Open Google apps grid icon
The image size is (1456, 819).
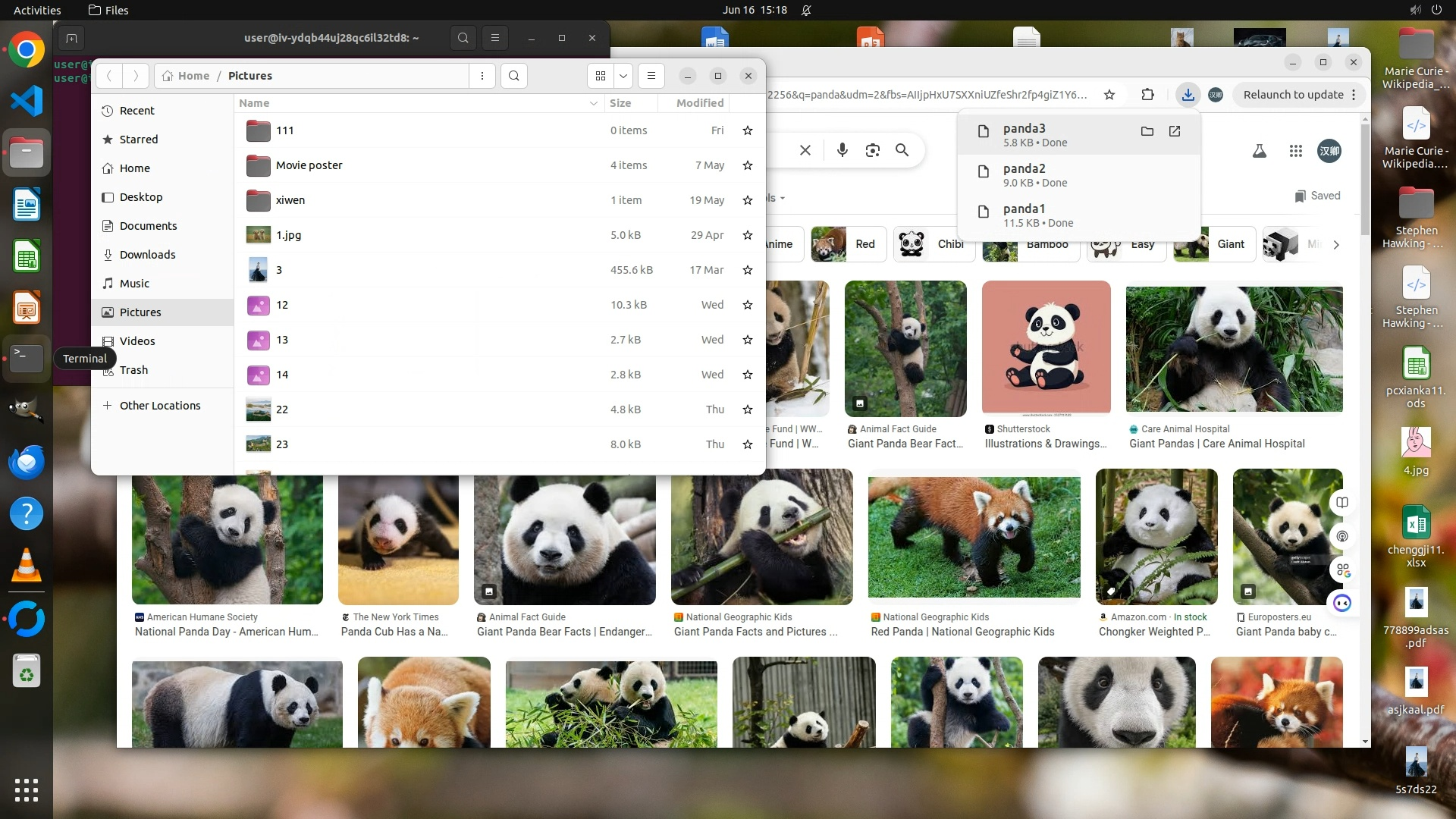tap(1295, 151)
